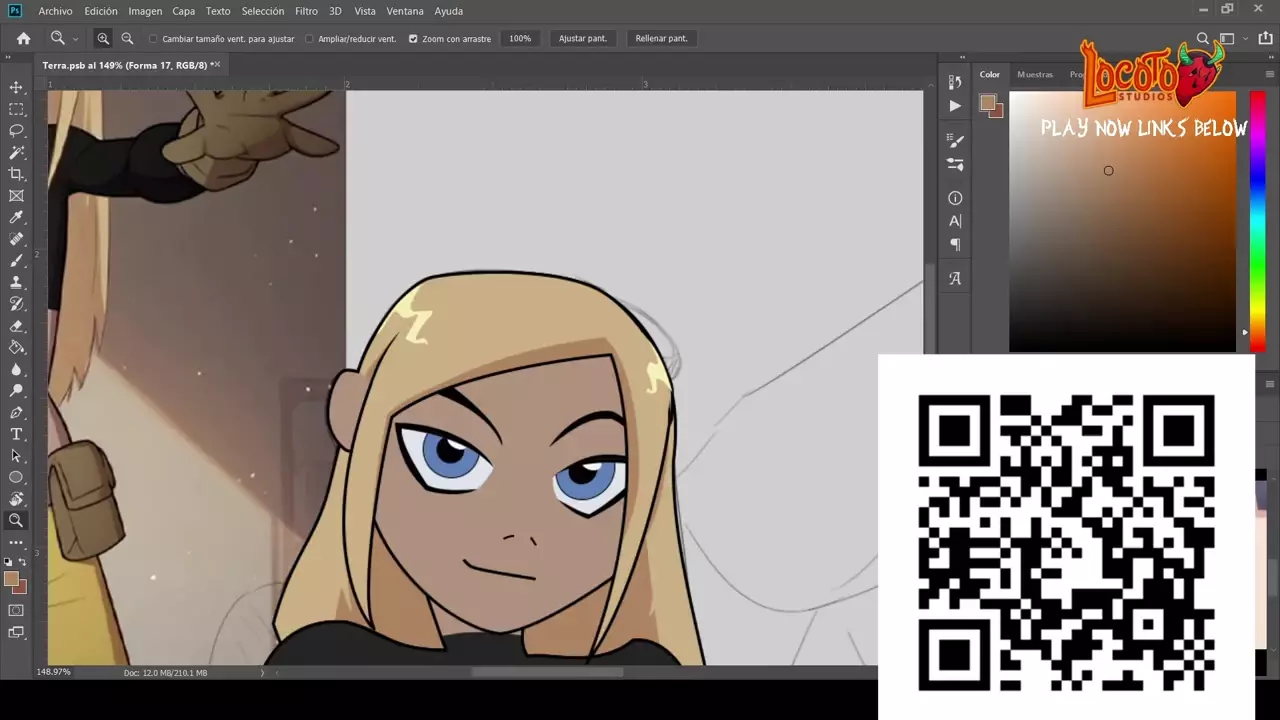The width and height of the screenshot is (1280, 720).
Task: Open the Zoom tool preset picker dropdown
Action: pyautogui.click(x=75, y=39)
